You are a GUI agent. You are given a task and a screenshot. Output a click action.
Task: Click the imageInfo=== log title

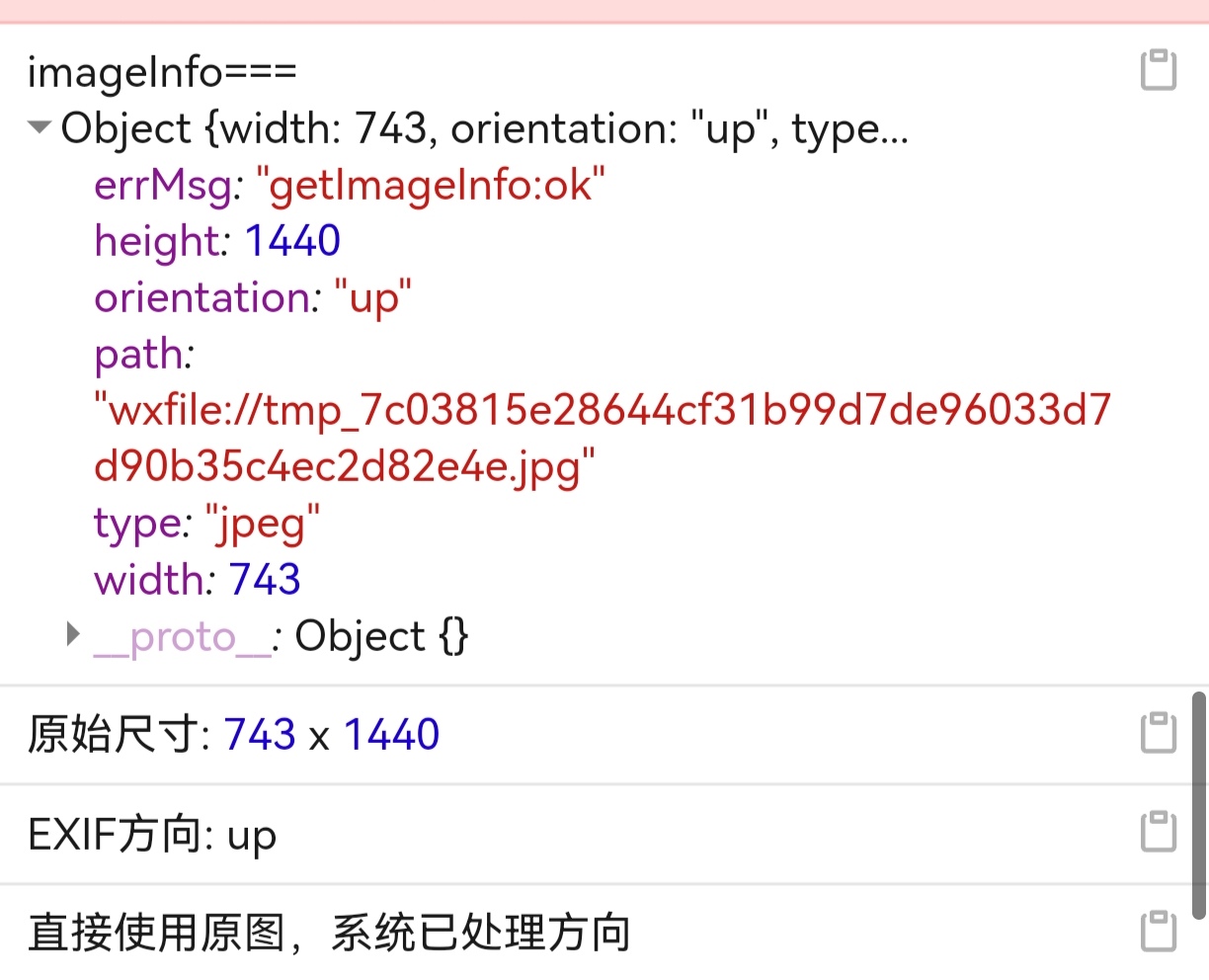pos(162,72)
